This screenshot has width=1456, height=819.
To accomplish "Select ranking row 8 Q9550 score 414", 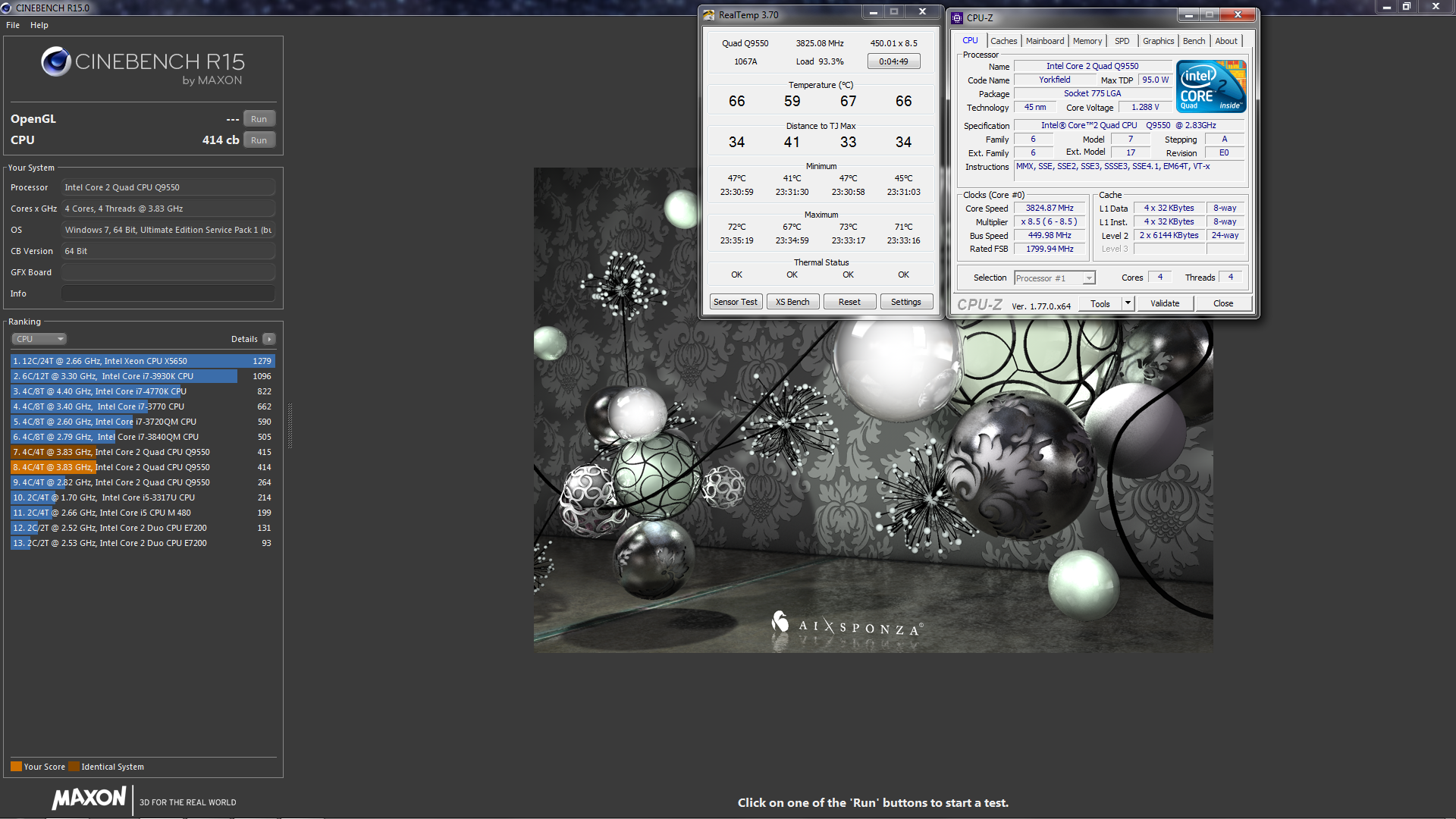I will coord(143,467).
